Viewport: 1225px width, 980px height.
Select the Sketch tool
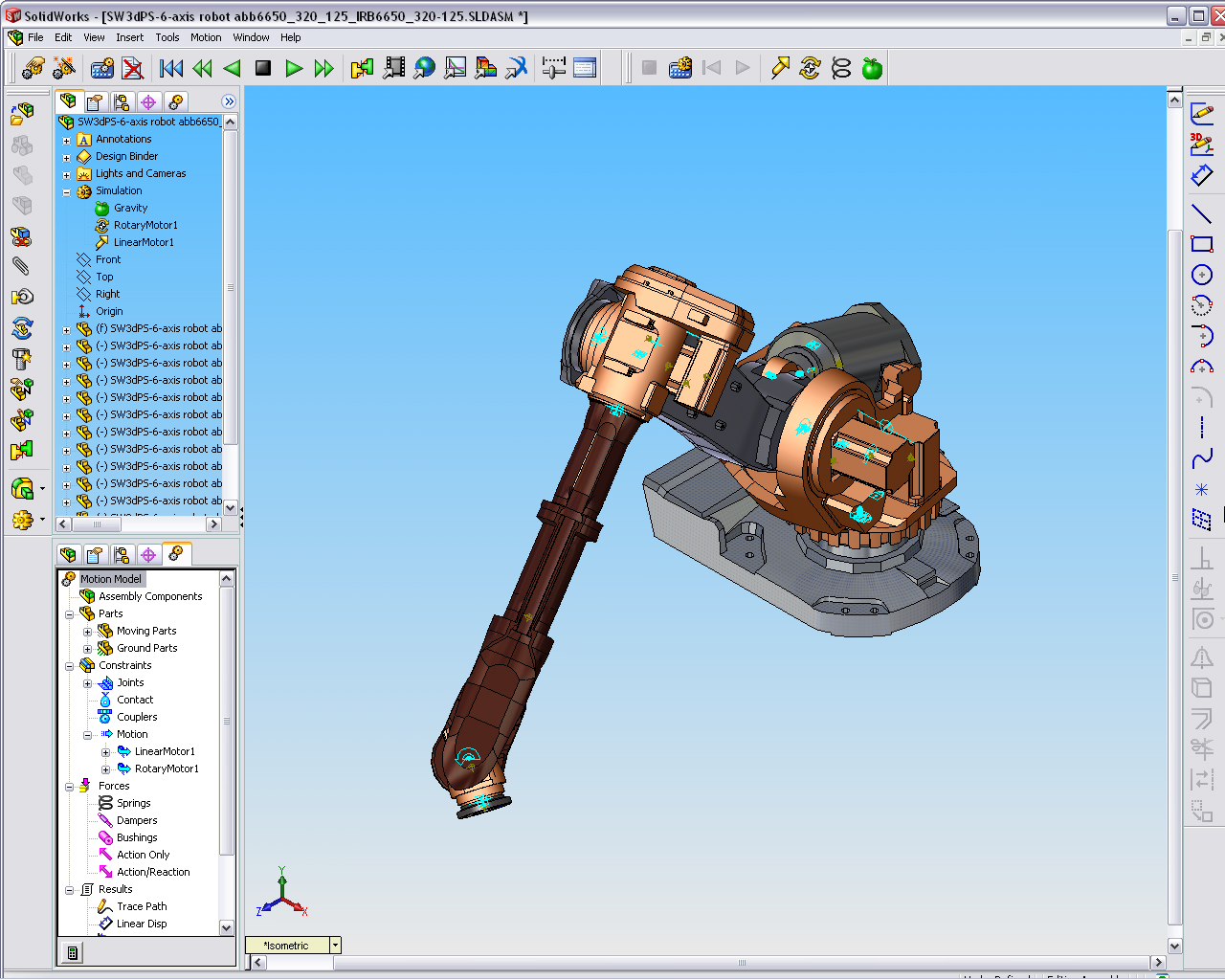(1204, 113)
